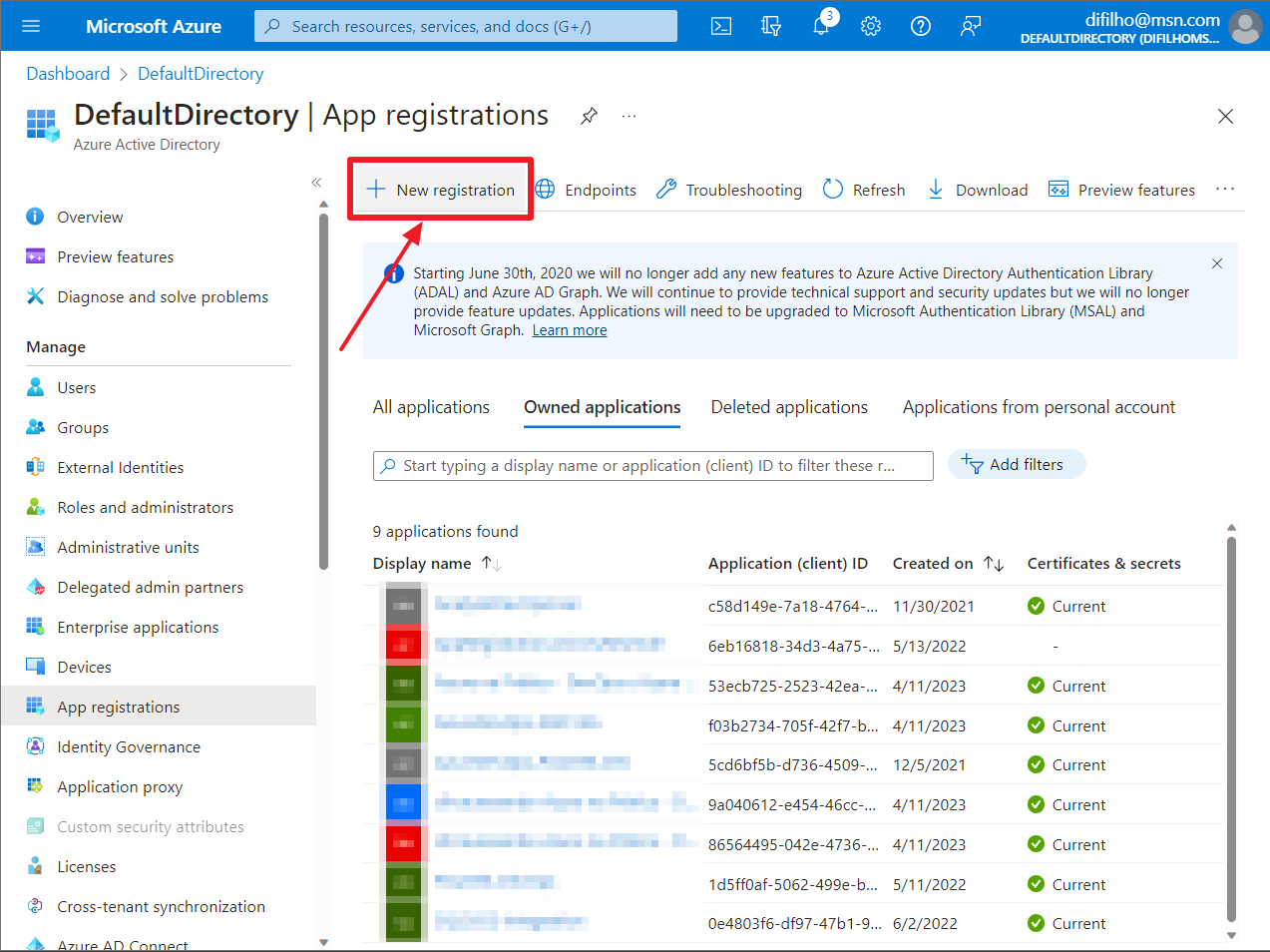Open the notifications bell
Screen dimensions: 1270x952
pyautogui.click(x=821, y=26)
